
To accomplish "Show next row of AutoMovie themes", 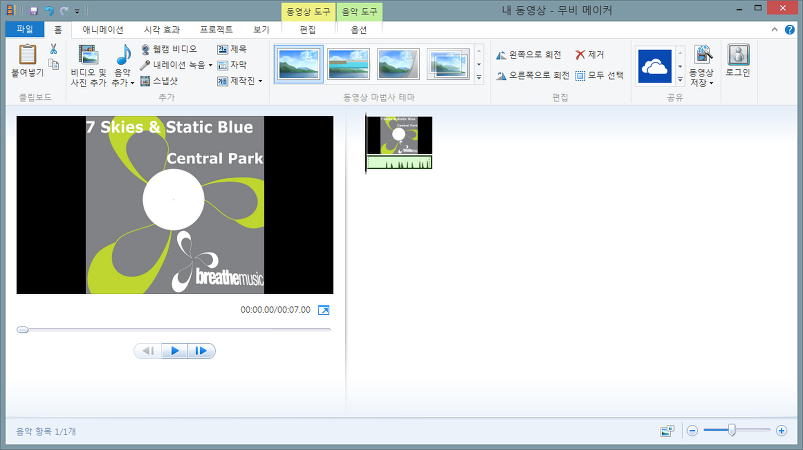I will click(479, 65).
